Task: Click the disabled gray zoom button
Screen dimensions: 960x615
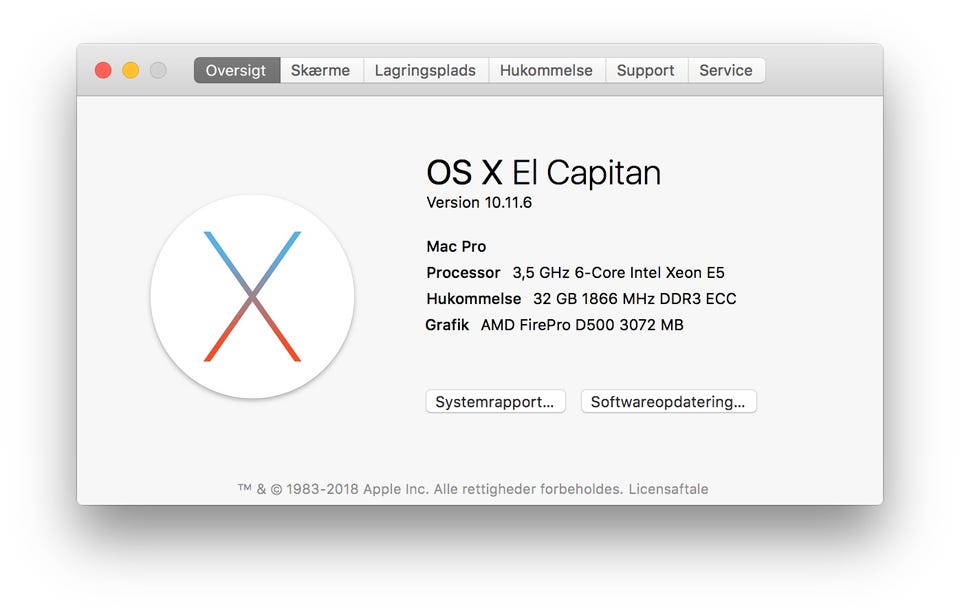Action: (158, 70)
